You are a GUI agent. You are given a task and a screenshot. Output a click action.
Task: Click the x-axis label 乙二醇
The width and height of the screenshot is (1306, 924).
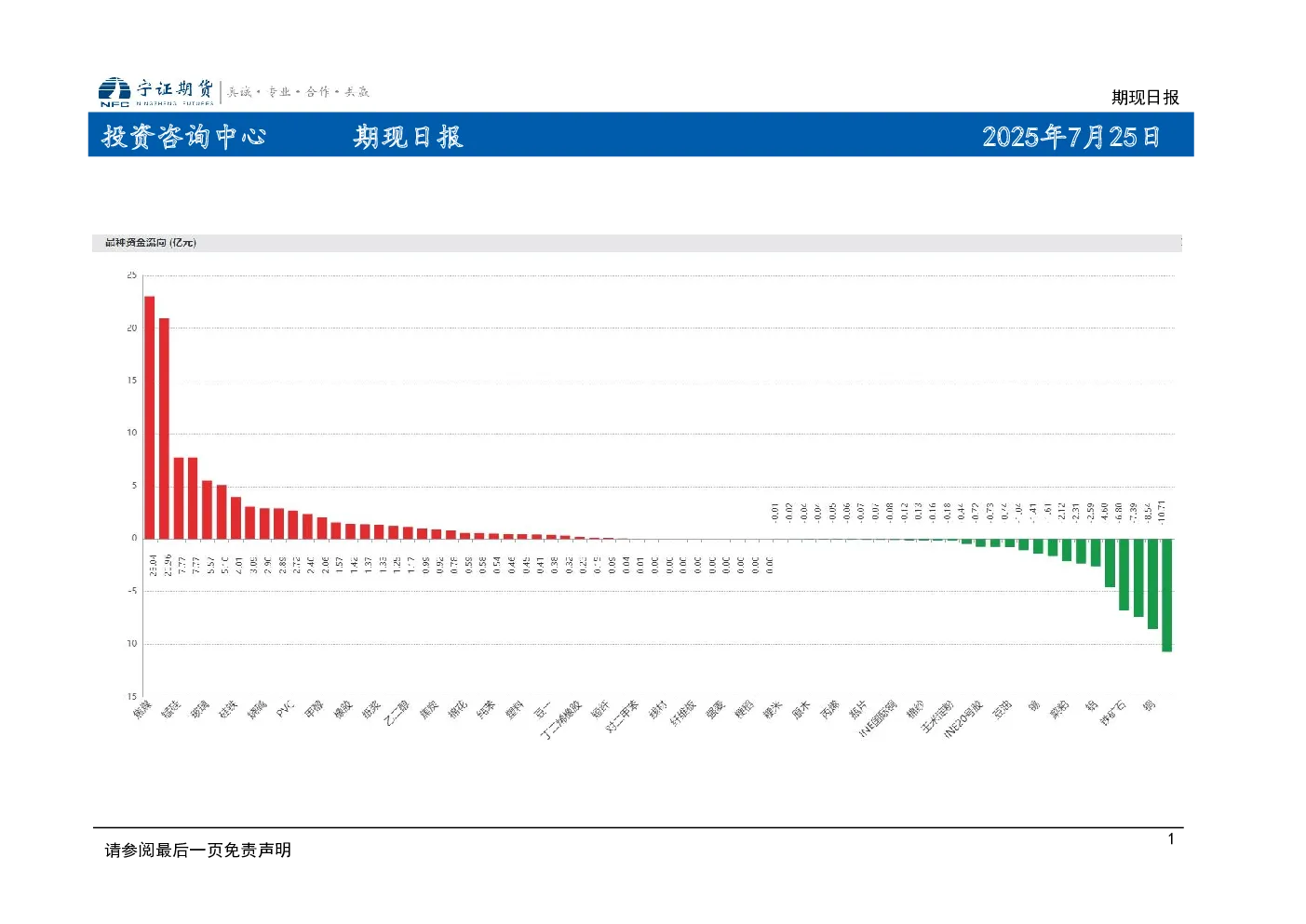click(x=397, y=713)
